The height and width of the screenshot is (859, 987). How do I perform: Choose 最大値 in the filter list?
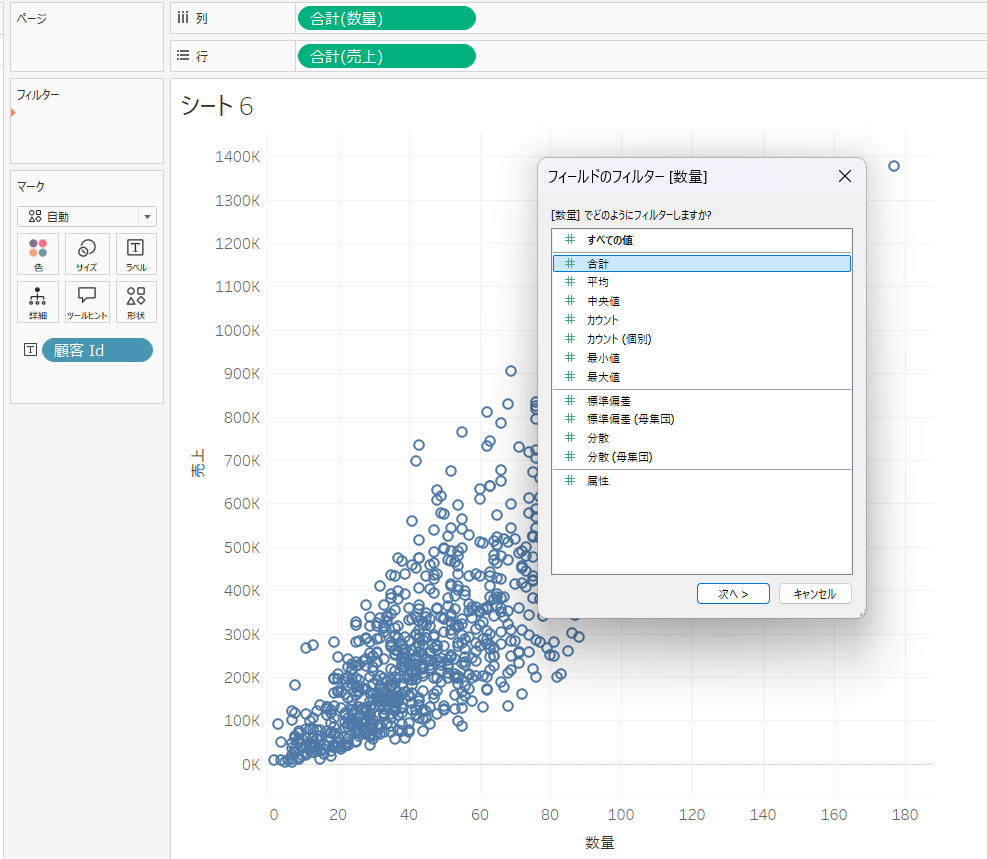coord(702,376)
